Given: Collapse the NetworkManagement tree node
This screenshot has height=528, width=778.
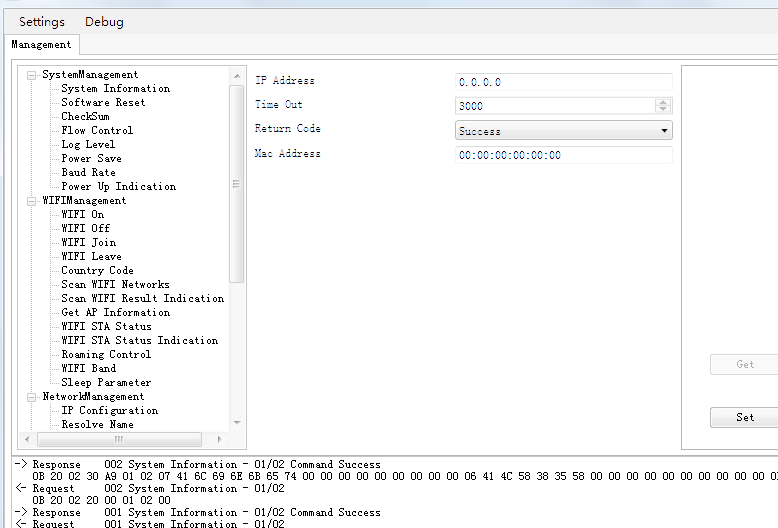Looking at the screenshot, I should pyautogui.click(x=31, y=397).
